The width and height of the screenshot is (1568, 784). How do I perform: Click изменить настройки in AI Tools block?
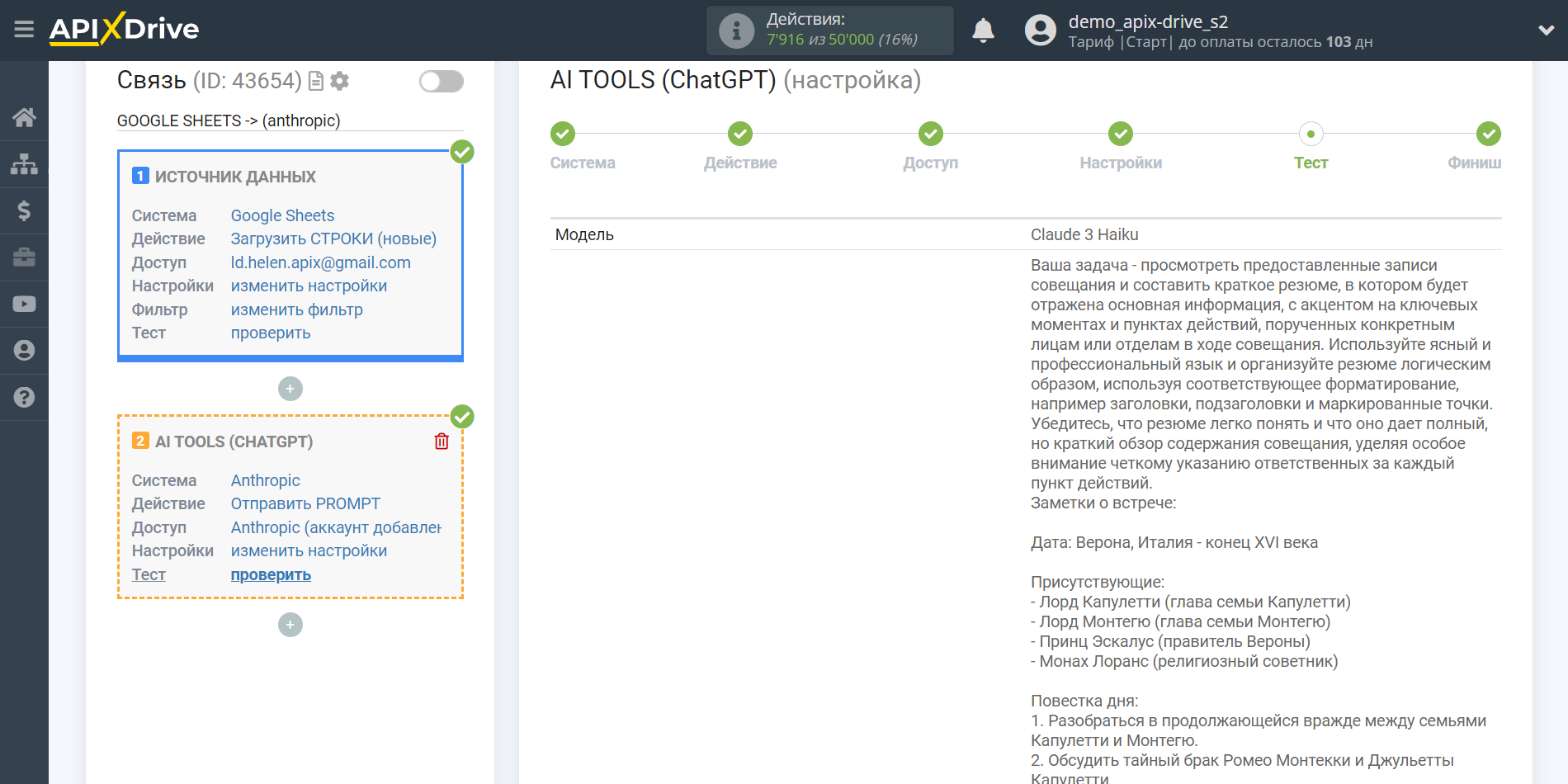click(309, 550)
